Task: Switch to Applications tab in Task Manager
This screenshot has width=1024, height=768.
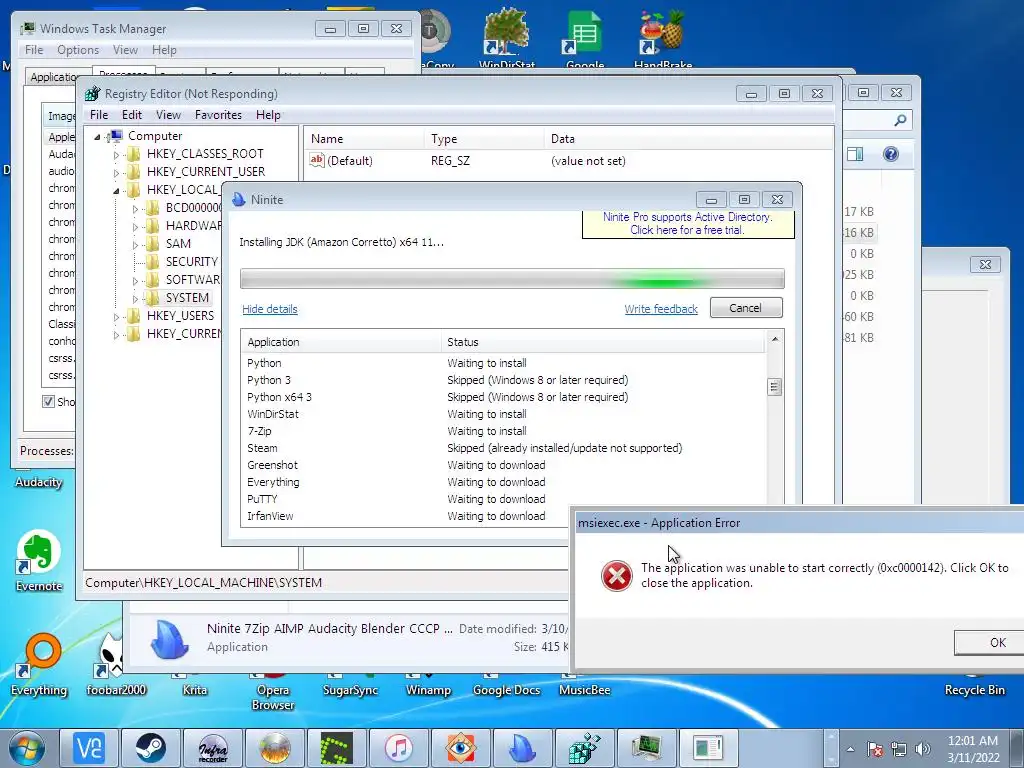Action: [x=56, y=77]
